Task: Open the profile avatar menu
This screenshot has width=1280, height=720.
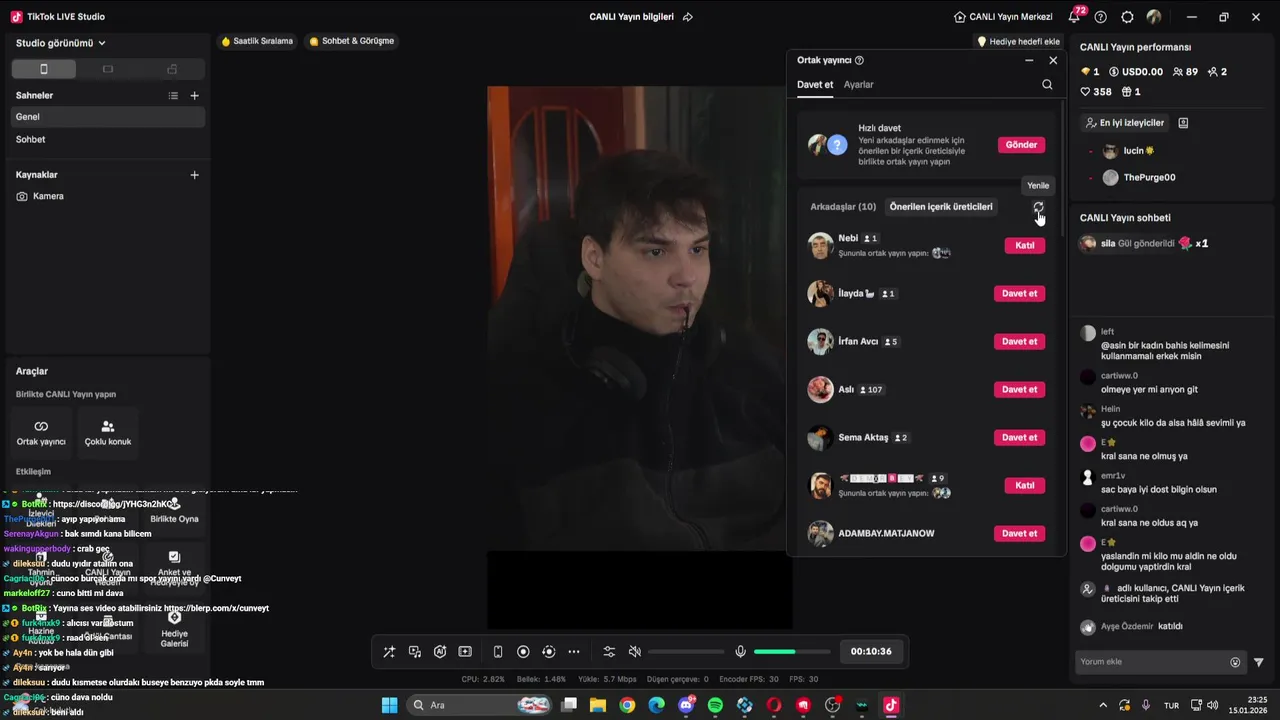Action: click(1154, 17)
